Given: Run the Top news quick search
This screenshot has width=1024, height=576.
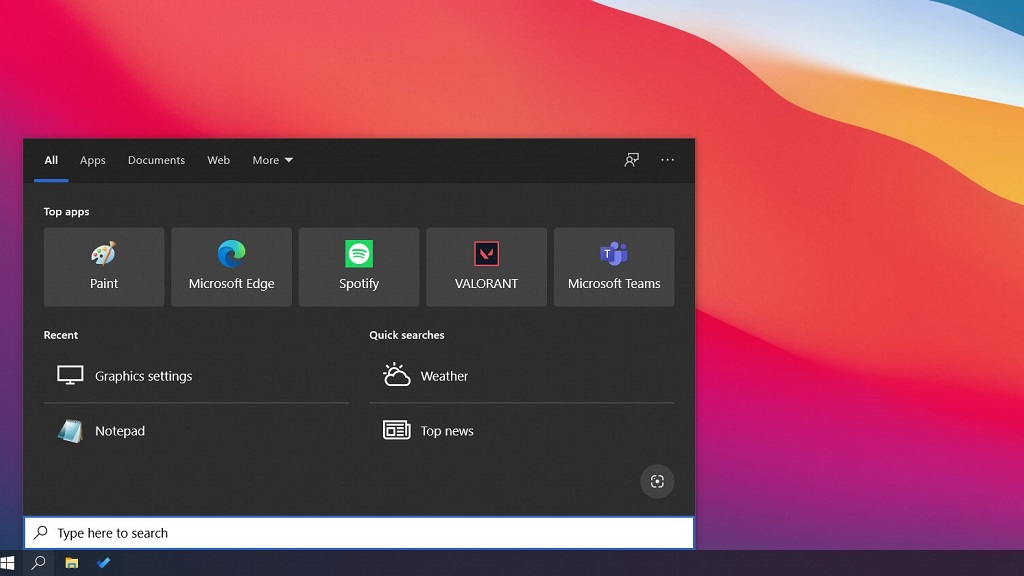Looking at the screenshot, I should pyautogui.click(x=522, y=430).
